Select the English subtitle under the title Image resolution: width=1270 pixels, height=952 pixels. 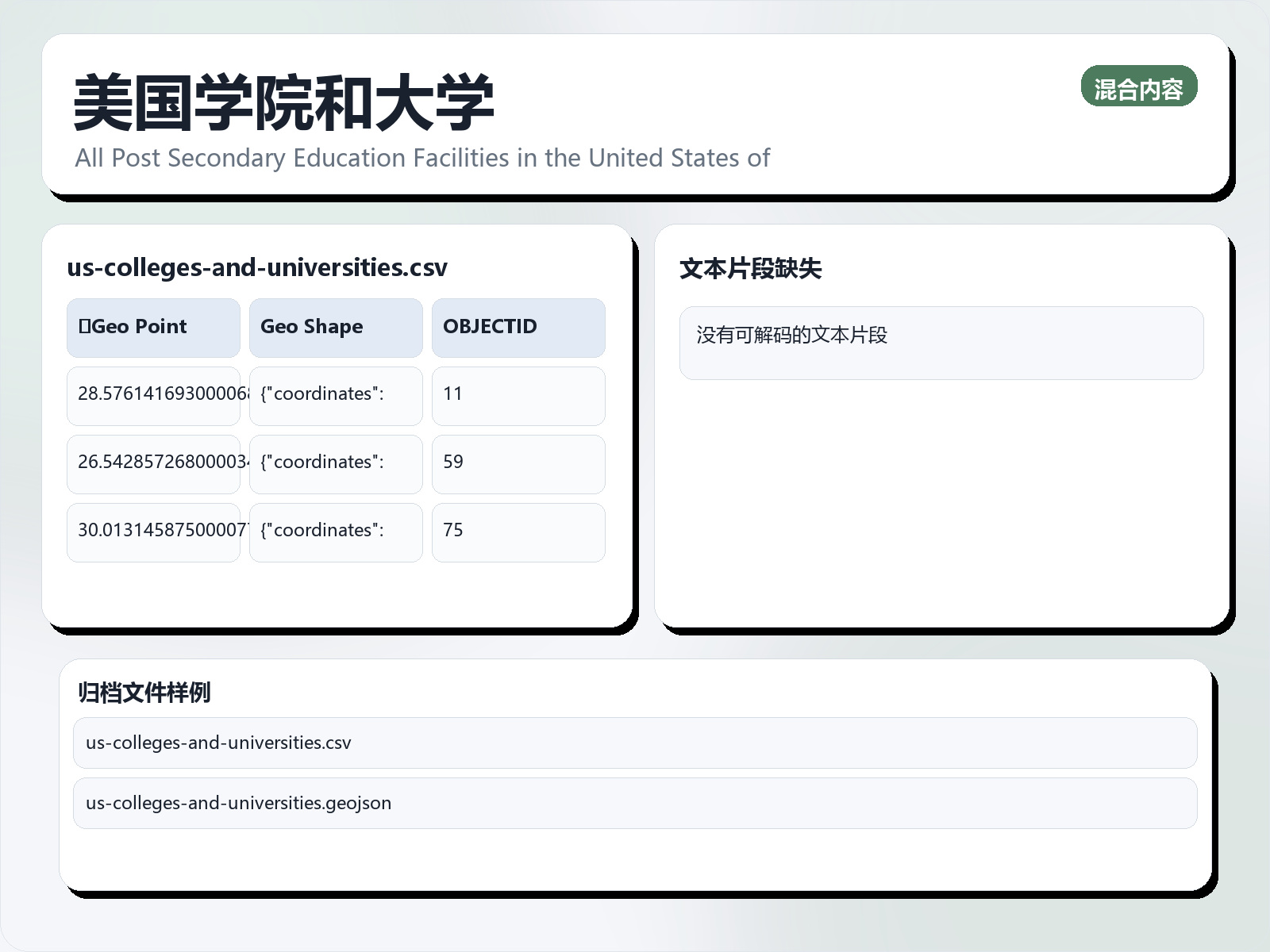tap(421, 158)
